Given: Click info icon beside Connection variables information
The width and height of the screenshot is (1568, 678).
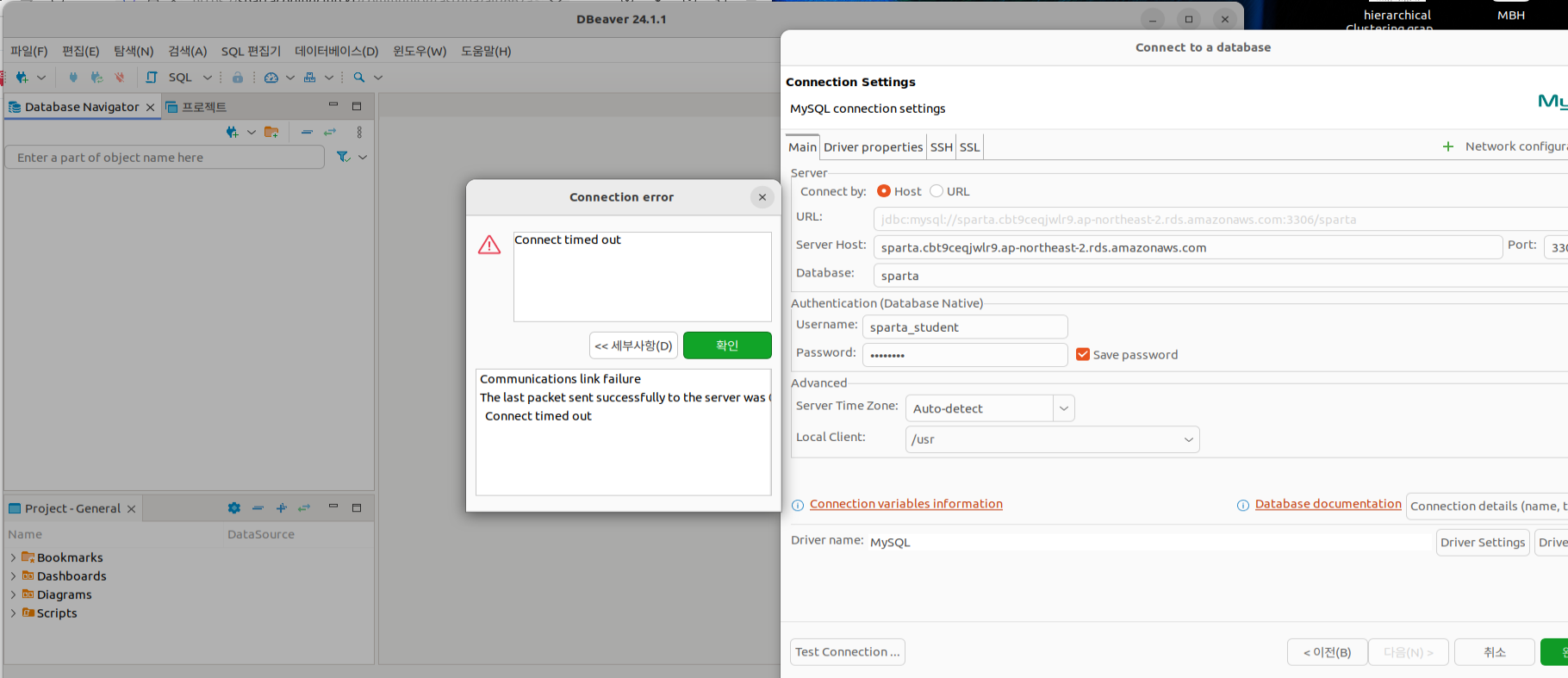Looking at the screenshot, I should (x=798, y=506).
